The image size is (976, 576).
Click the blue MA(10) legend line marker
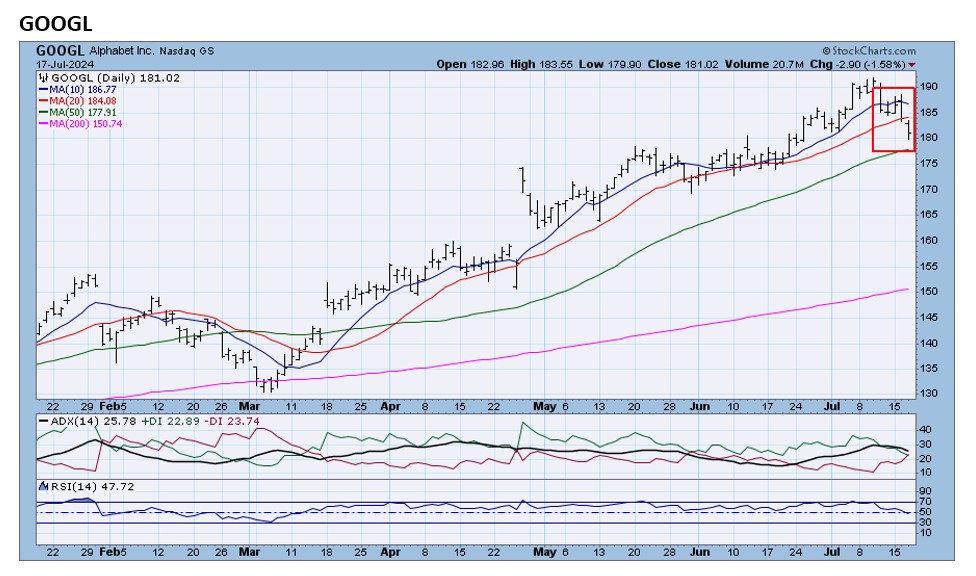click(x=44, y=89)
